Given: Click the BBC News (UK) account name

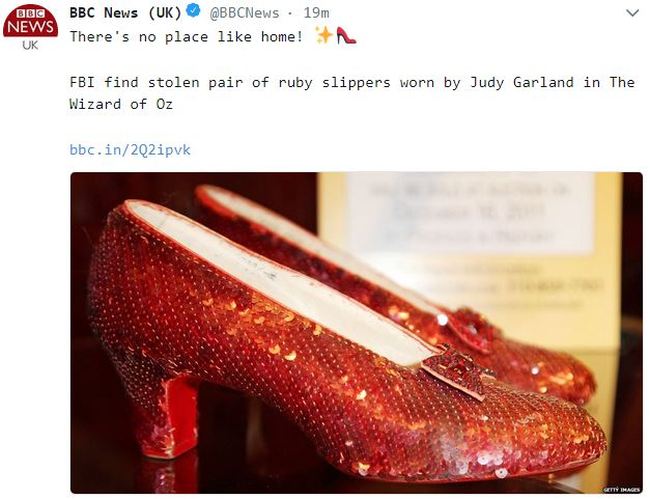Looking at the screenshot, I should [125, 13].
